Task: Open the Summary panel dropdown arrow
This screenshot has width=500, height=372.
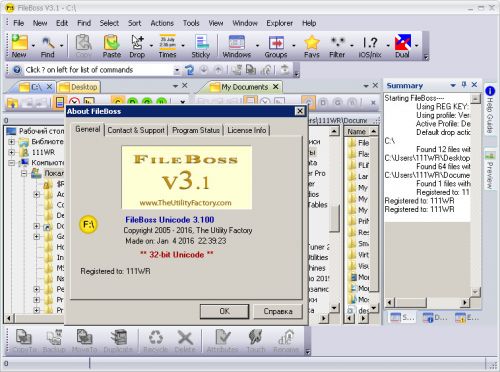Action: (453, 85)
